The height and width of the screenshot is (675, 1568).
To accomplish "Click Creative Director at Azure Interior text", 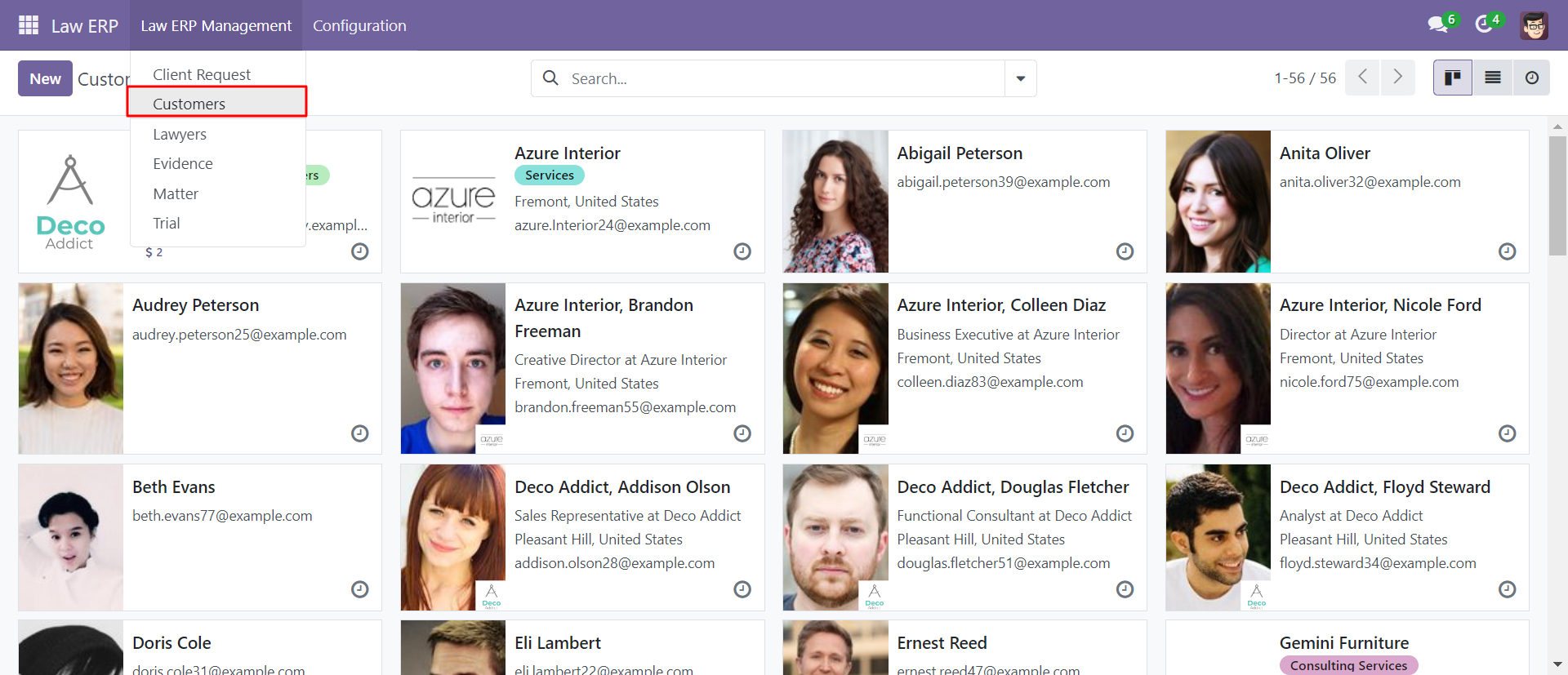I will tap(621, 360).
